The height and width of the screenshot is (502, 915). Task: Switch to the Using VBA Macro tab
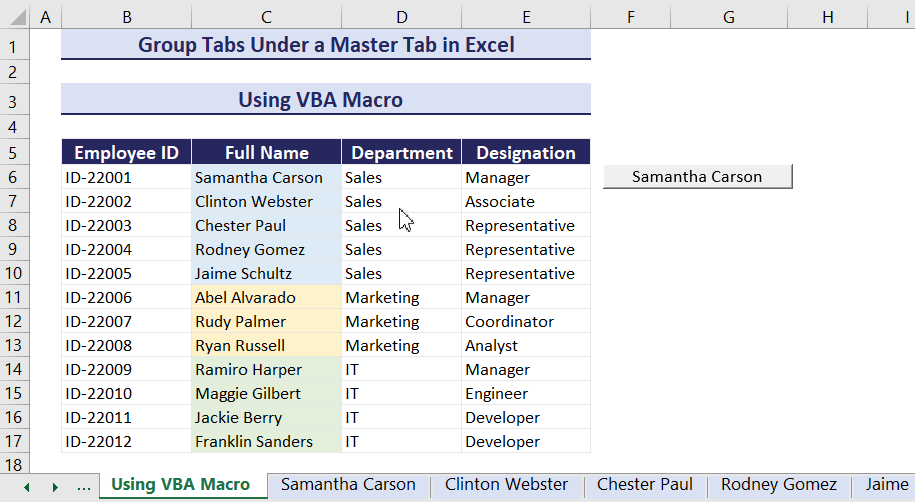pyautogui.click(x=180, y=485)
